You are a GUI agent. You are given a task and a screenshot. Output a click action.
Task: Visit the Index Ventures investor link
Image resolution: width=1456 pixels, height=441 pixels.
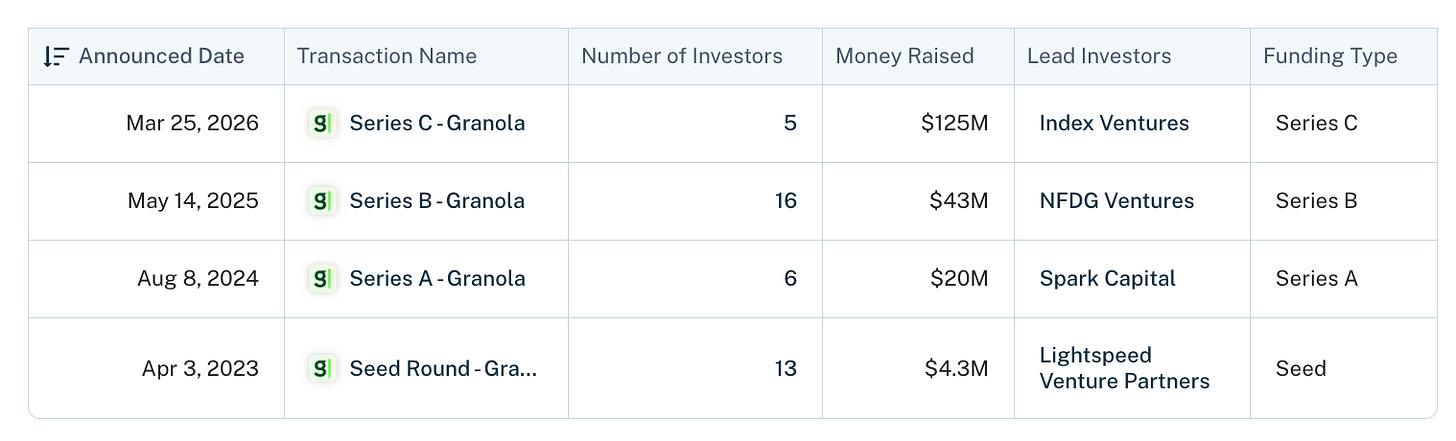click(1114, 123)
